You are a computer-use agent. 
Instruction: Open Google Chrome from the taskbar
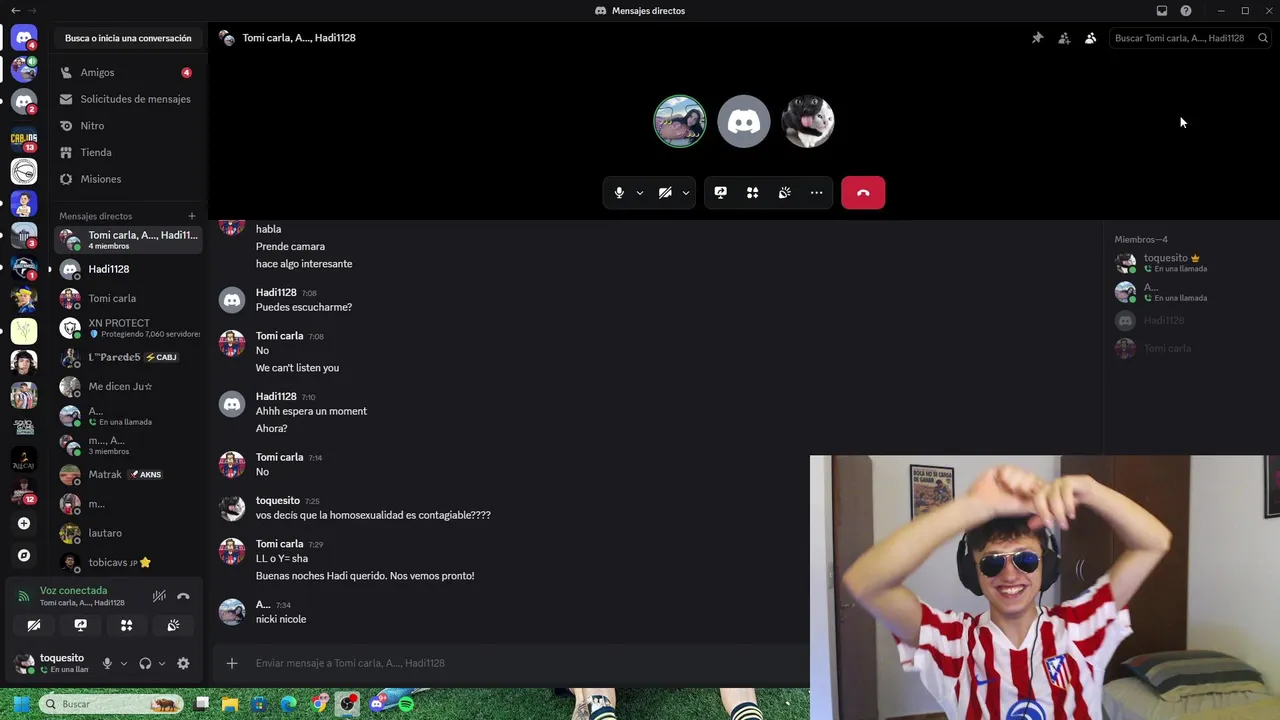coord(318,704)
